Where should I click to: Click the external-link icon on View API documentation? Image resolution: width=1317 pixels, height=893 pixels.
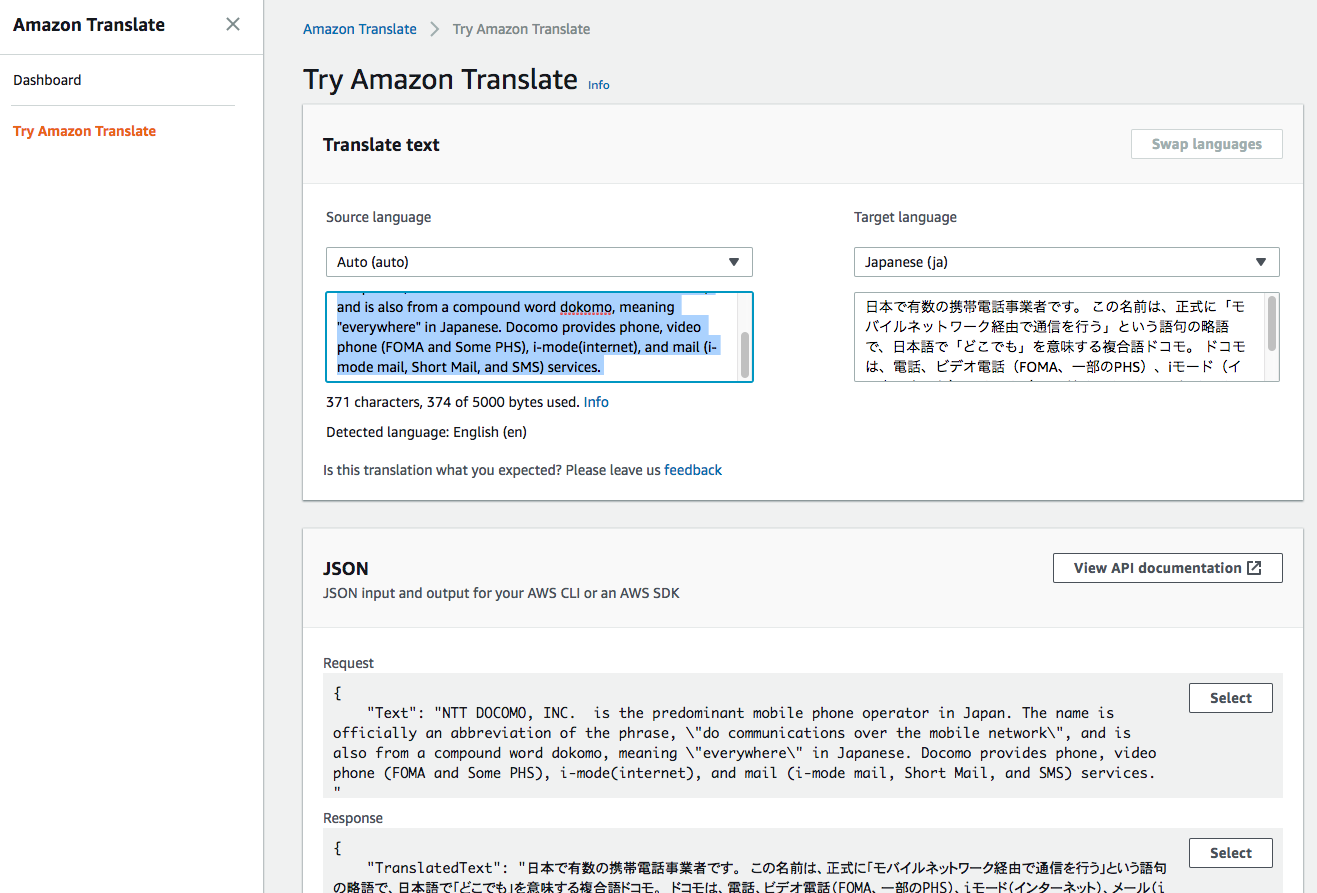click(1255, 567)
